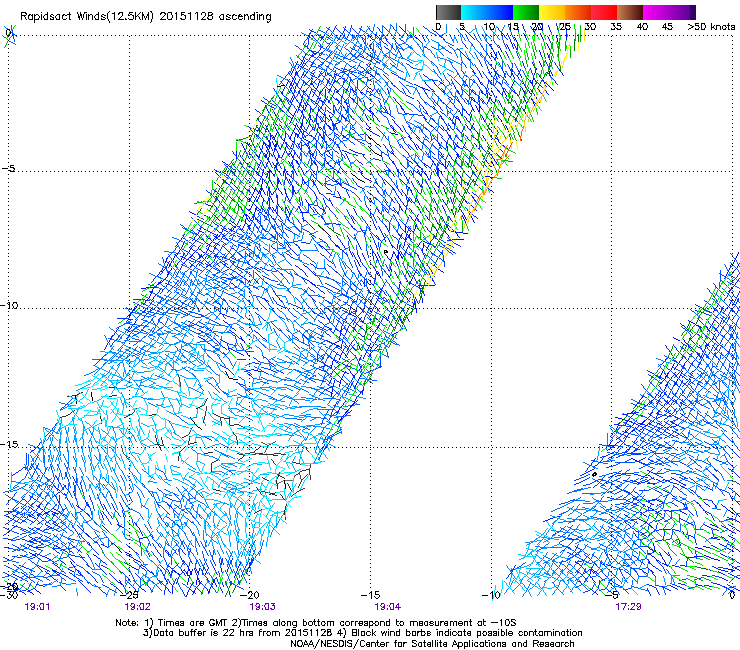Image resolution: width=740 pixels, height=650 pixels.
Task: Click the brown 35-40 knots color bar segment
Action: 630,12
